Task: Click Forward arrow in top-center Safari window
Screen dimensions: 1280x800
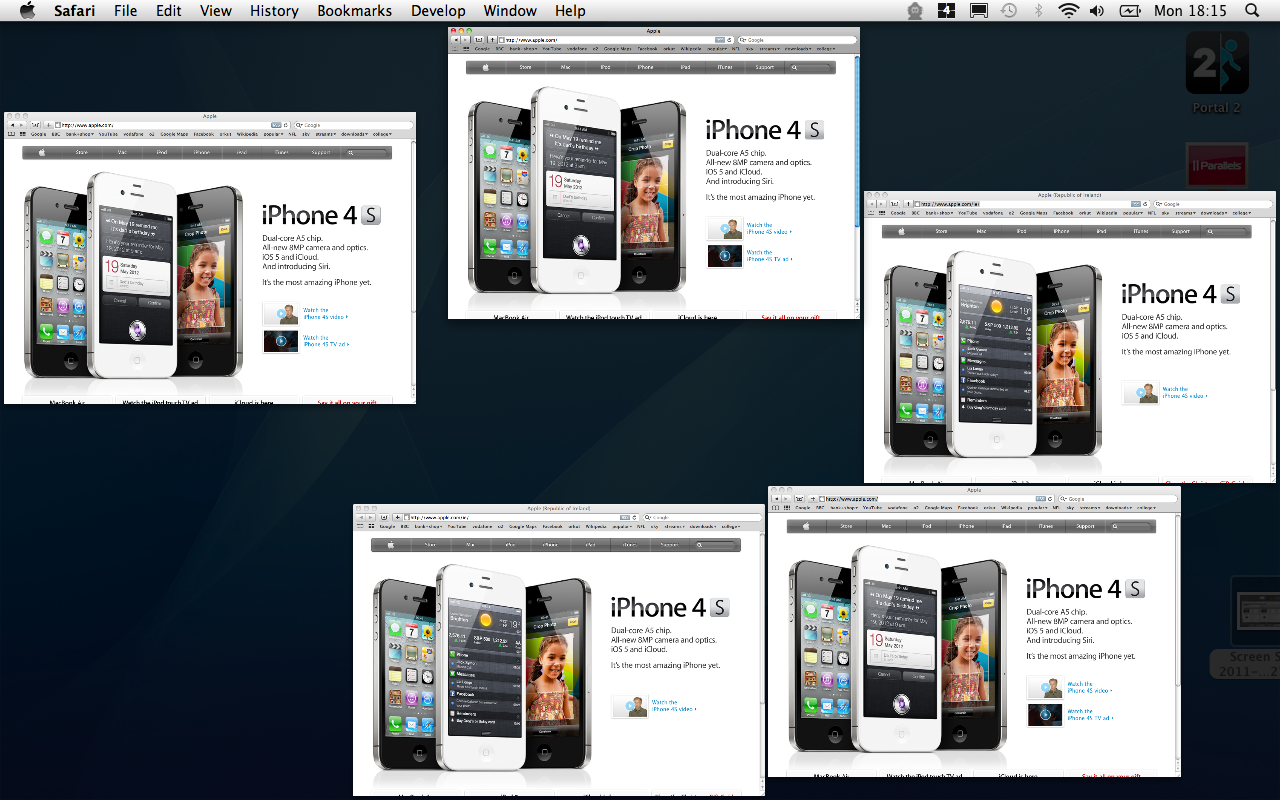Action: click(465, 40)
